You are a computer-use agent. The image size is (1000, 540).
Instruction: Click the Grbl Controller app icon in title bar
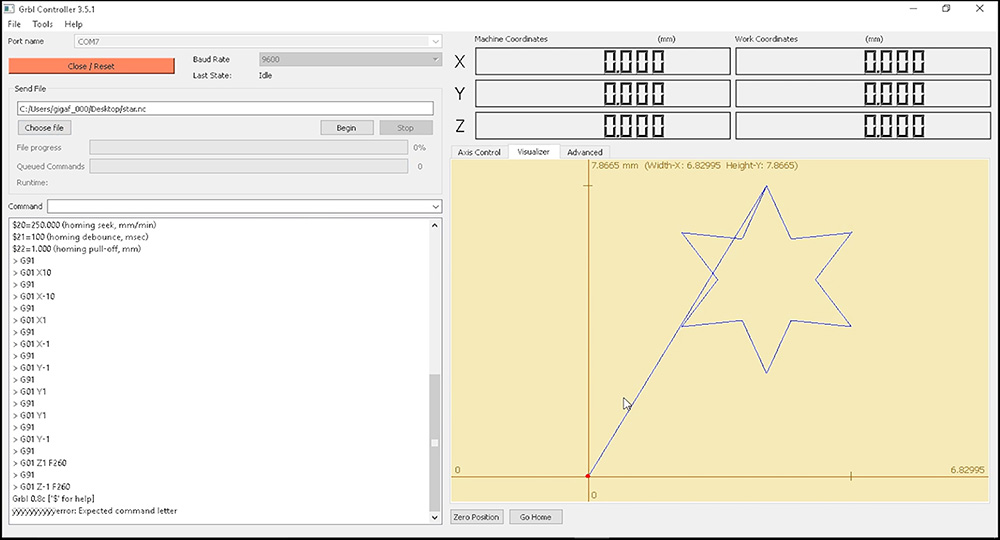[9, 9]
